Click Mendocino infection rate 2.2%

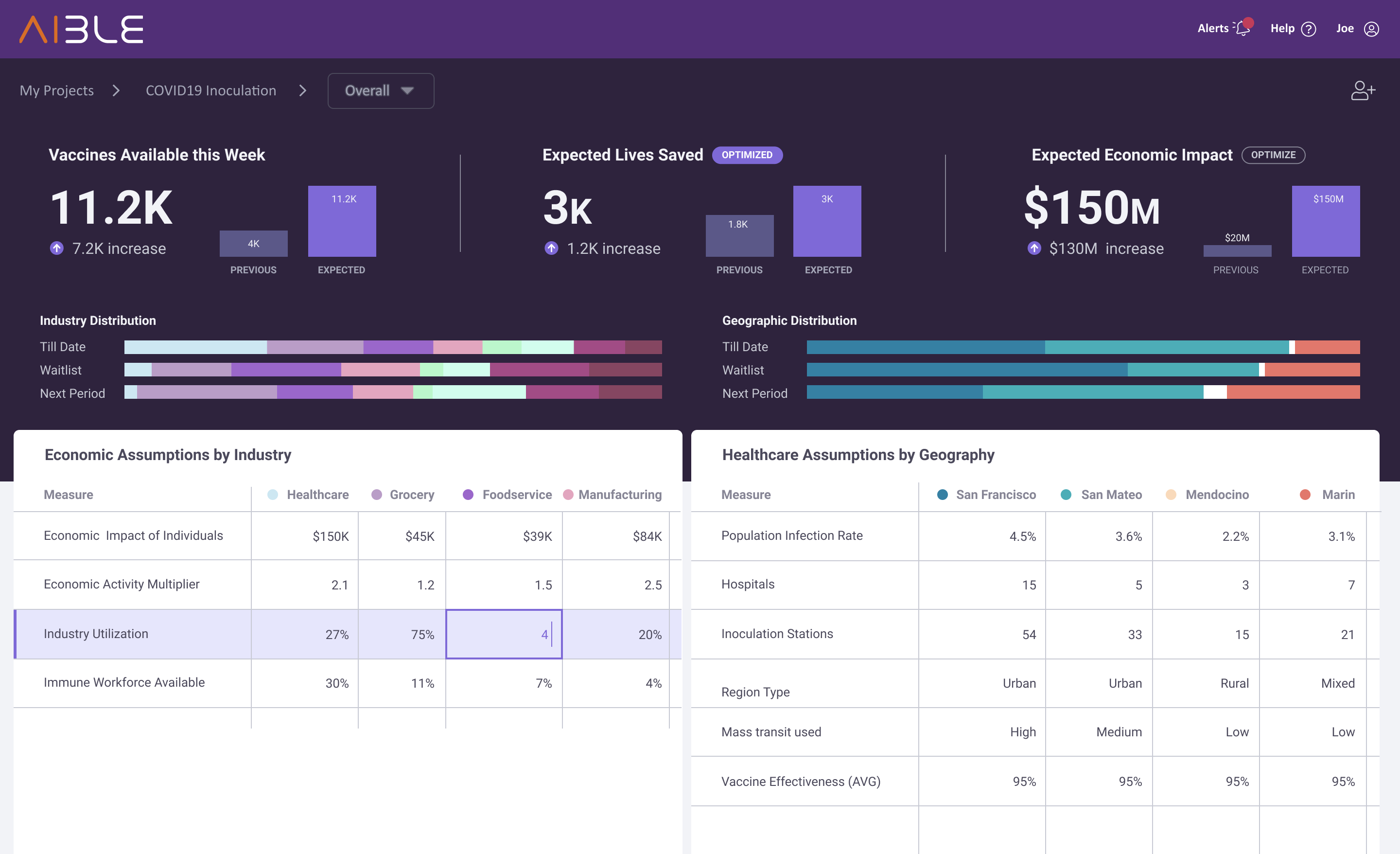[1236, 536]
